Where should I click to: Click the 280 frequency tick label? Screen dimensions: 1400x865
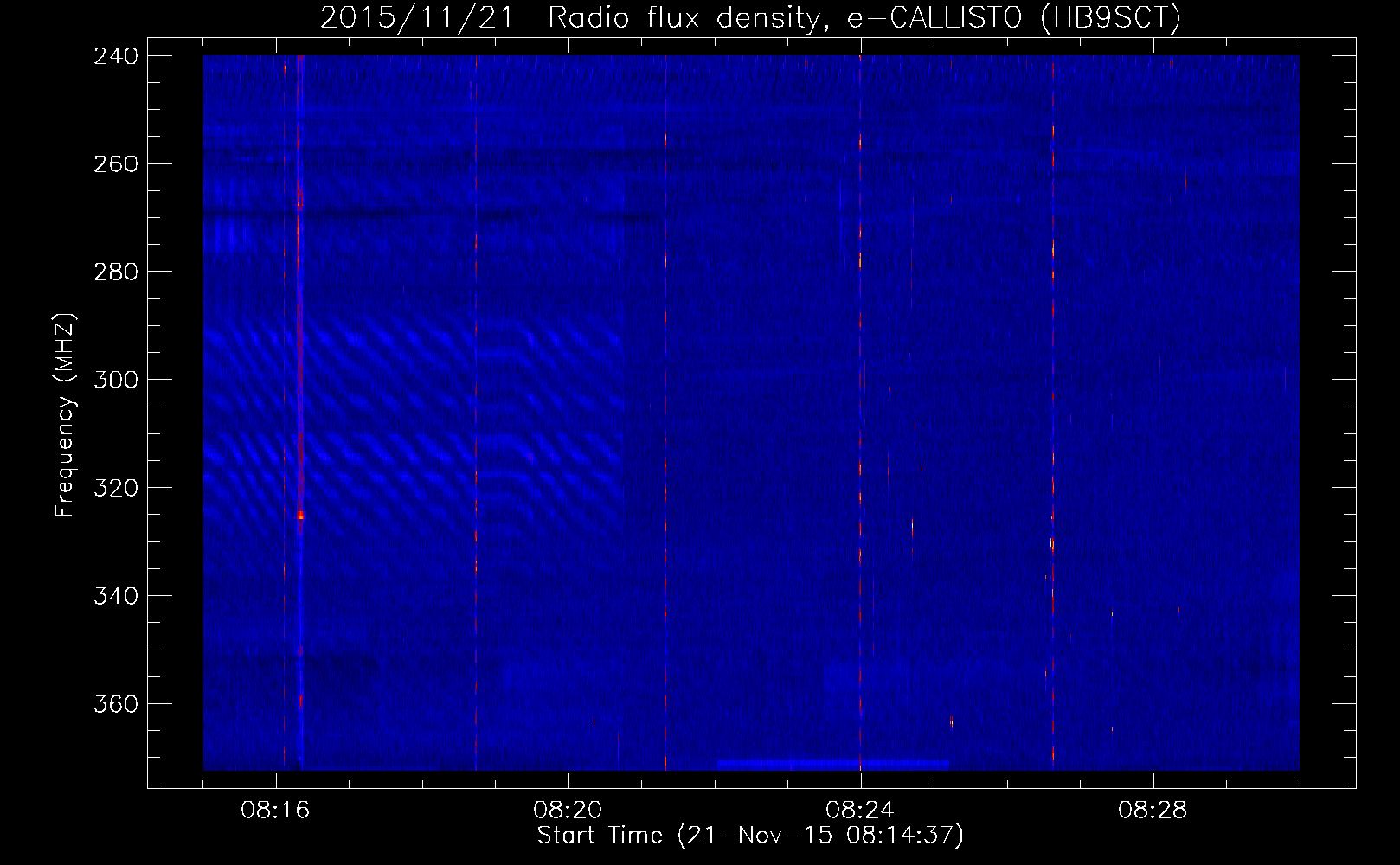click(114, 272)
